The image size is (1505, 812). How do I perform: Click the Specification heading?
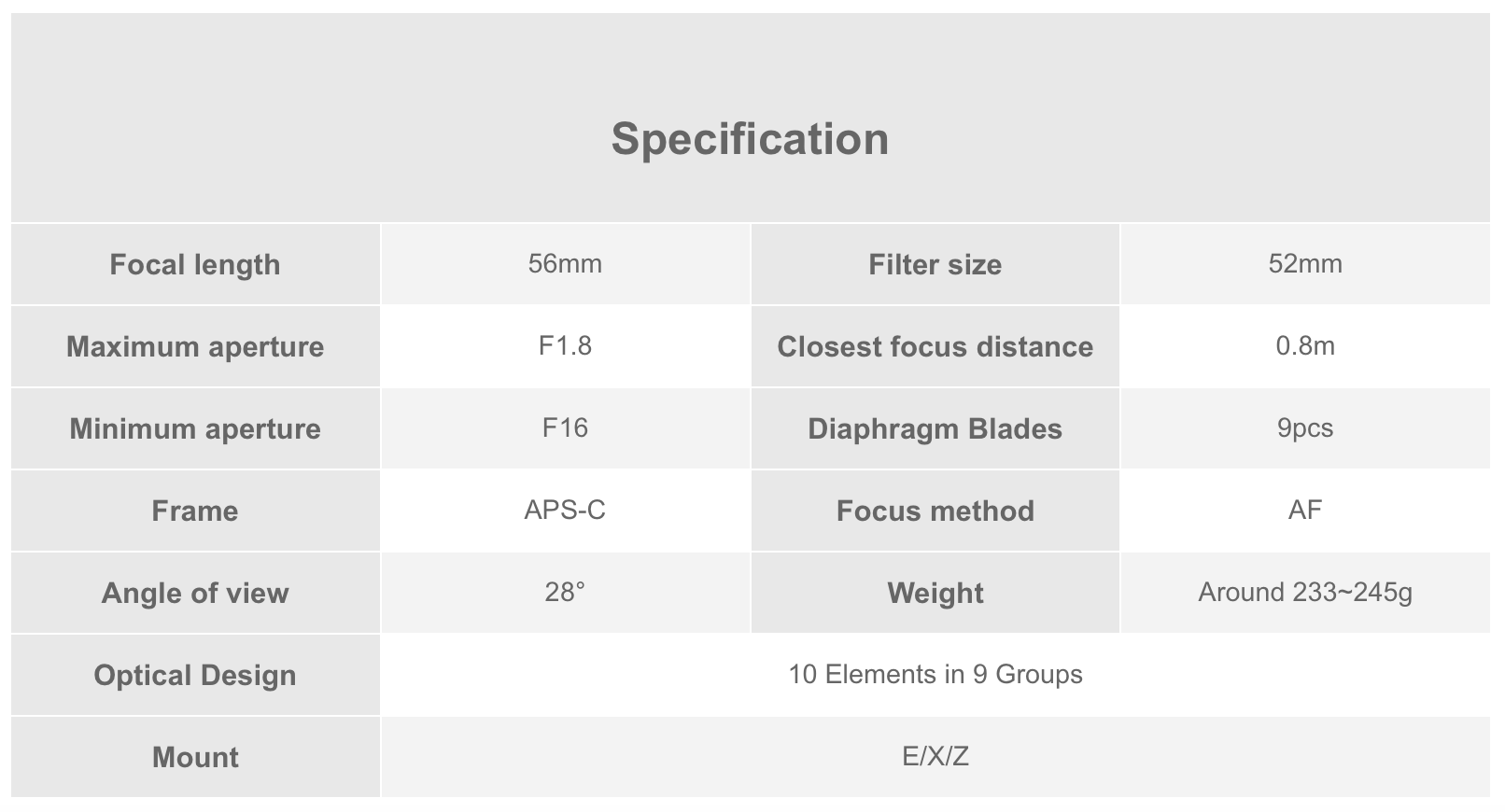click(x=750, y=139)
